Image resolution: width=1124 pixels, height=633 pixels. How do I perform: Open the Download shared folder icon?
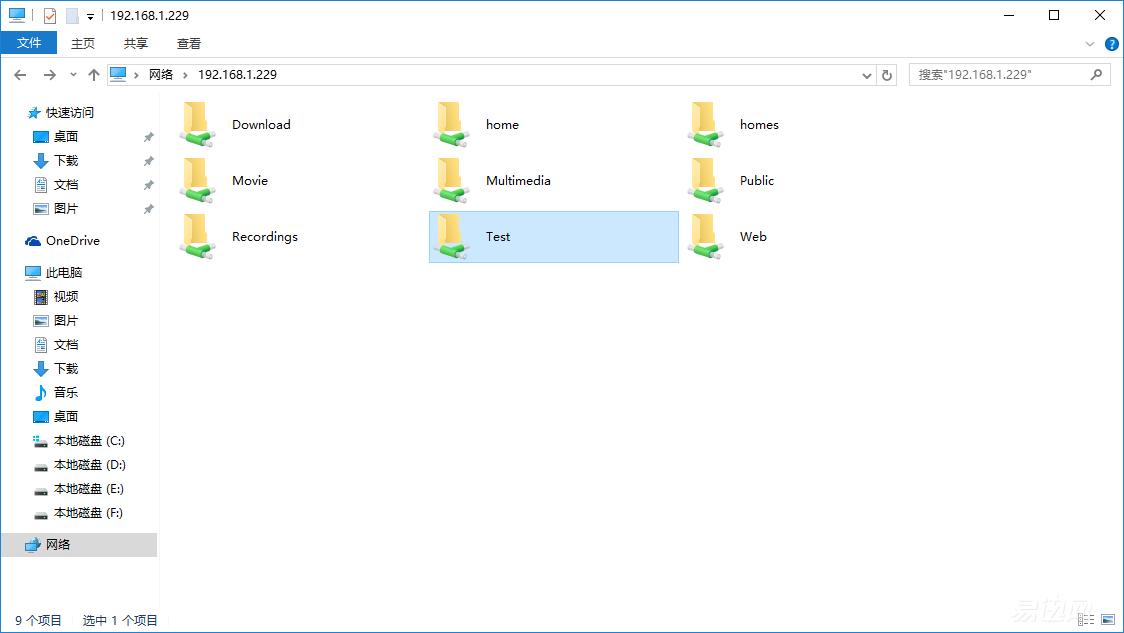197,125
